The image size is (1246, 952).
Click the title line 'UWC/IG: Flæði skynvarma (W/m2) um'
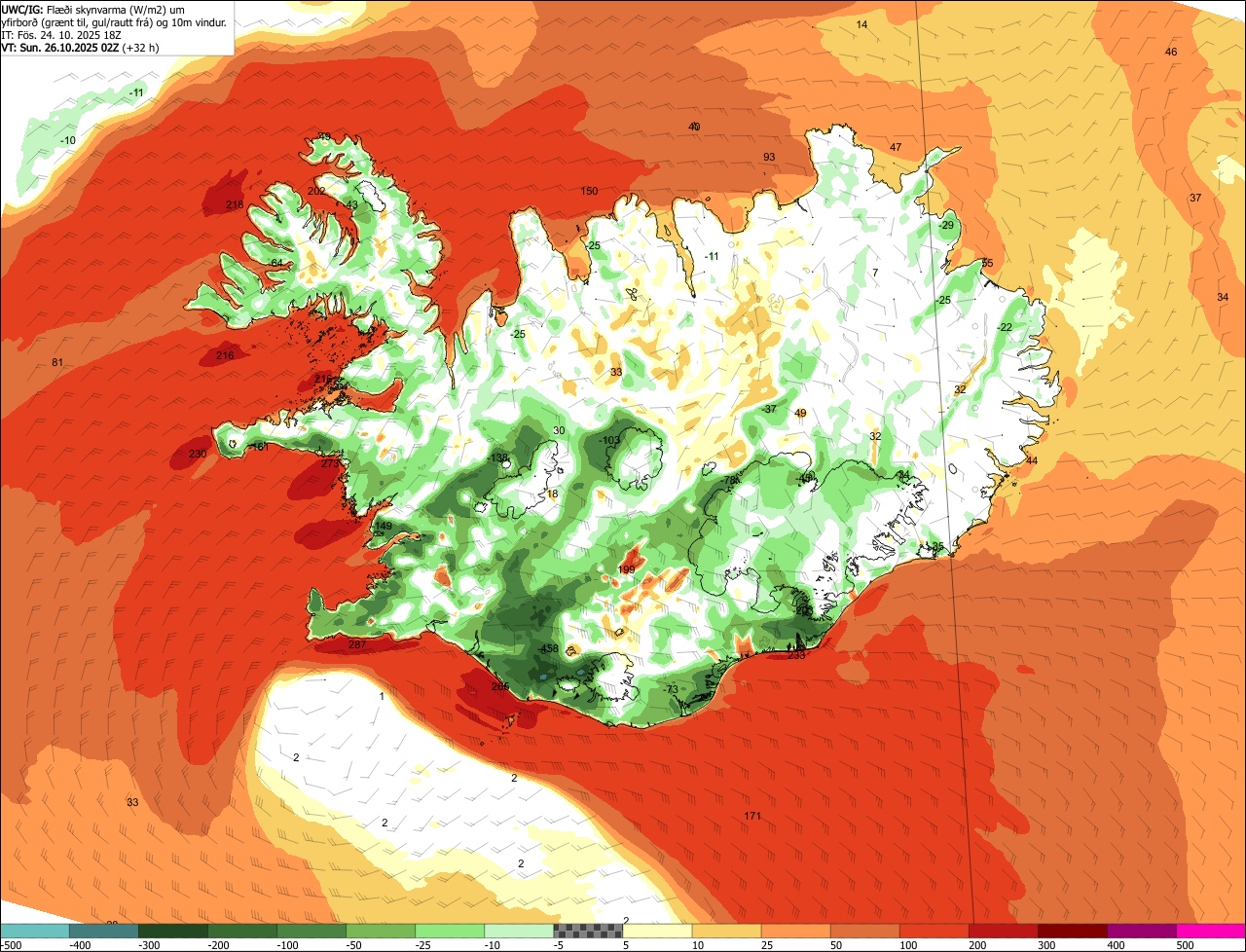tap(94, 9)
